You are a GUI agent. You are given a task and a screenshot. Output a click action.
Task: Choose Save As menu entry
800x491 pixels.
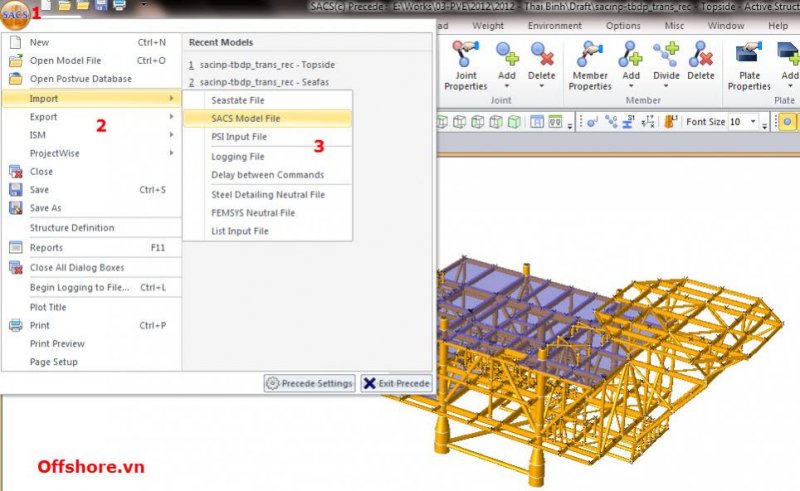click(92, 208)
